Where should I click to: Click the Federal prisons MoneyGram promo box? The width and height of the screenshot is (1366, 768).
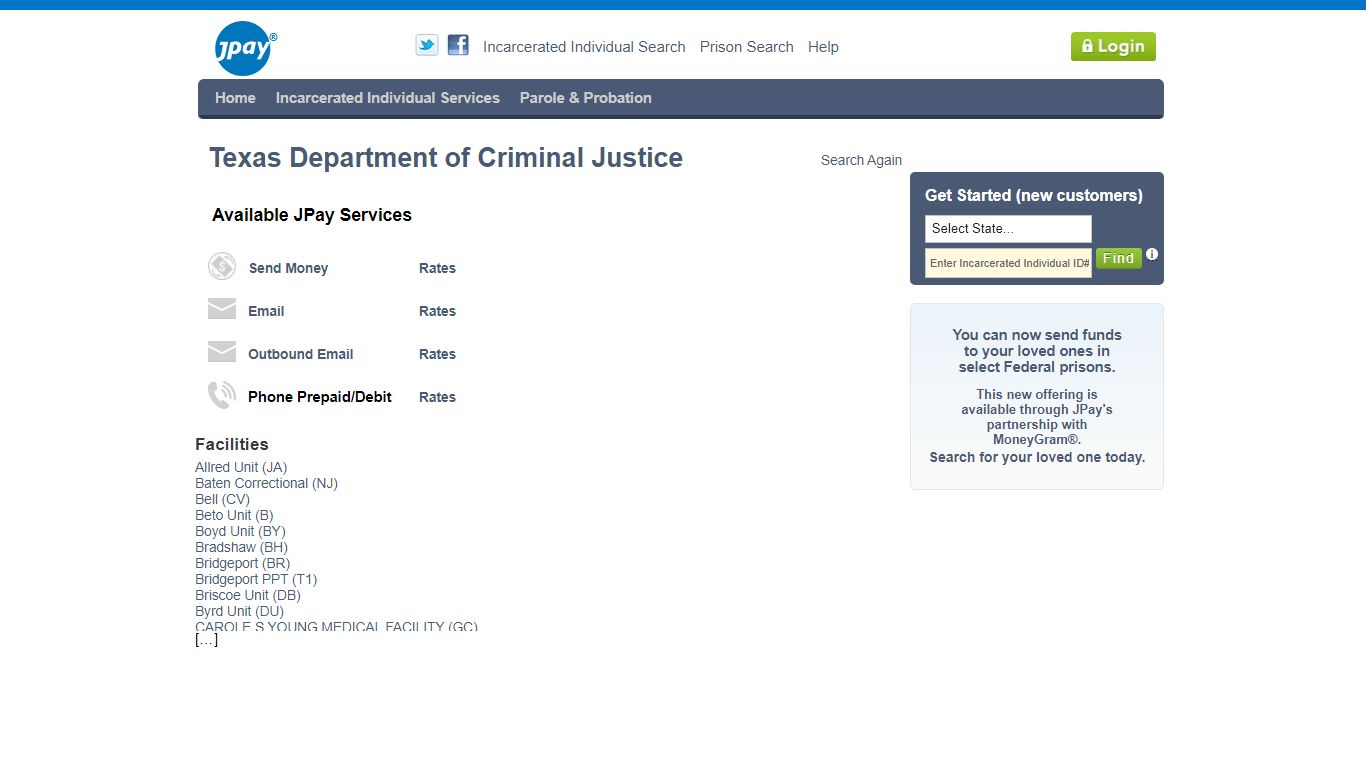pos(1037,397)
